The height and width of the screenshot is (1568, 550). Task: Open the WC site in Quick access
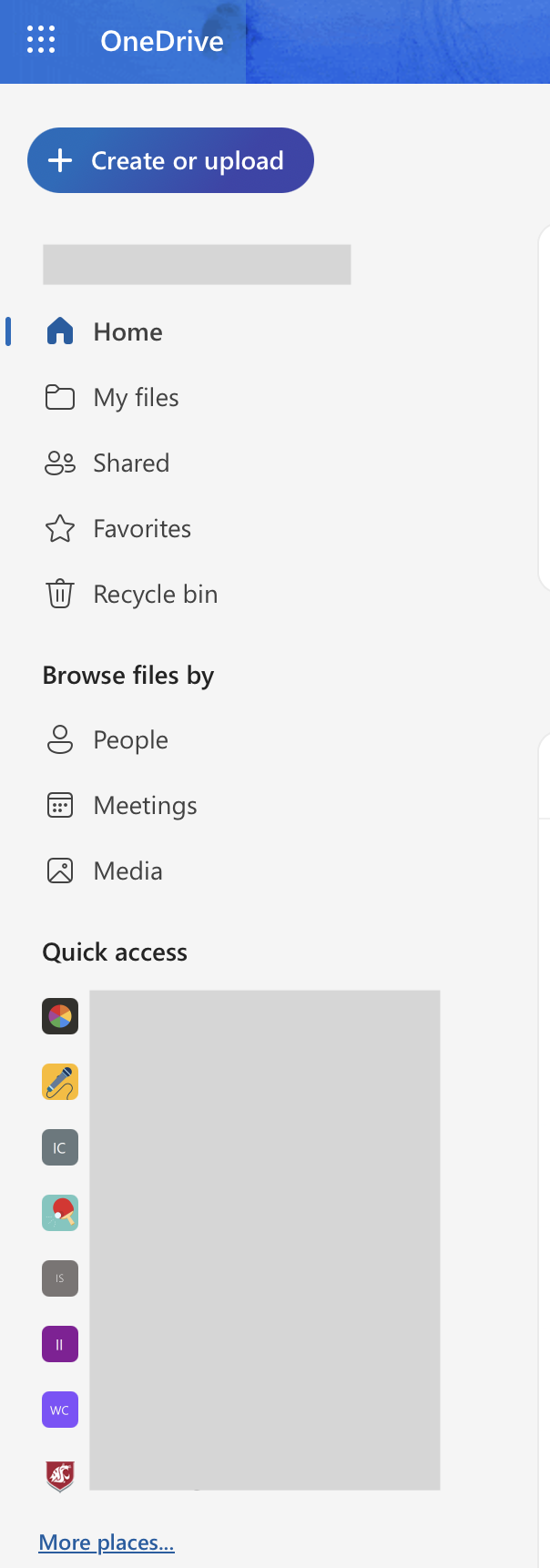(x=59, y=1410)
